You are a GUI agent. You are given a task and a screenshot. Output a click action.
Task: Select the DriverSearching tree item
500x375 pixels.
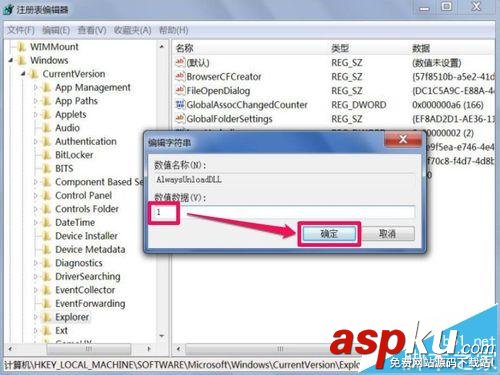click(x=88, y=277)
